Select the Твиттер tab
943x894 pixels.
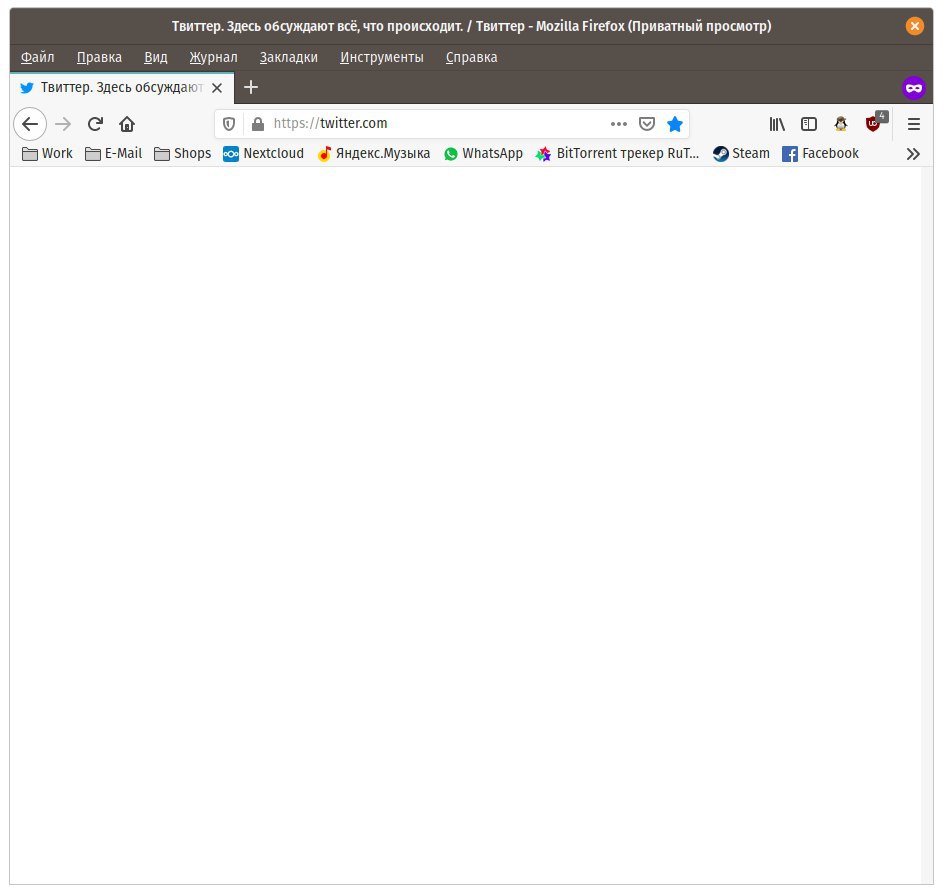coord(121,88)
